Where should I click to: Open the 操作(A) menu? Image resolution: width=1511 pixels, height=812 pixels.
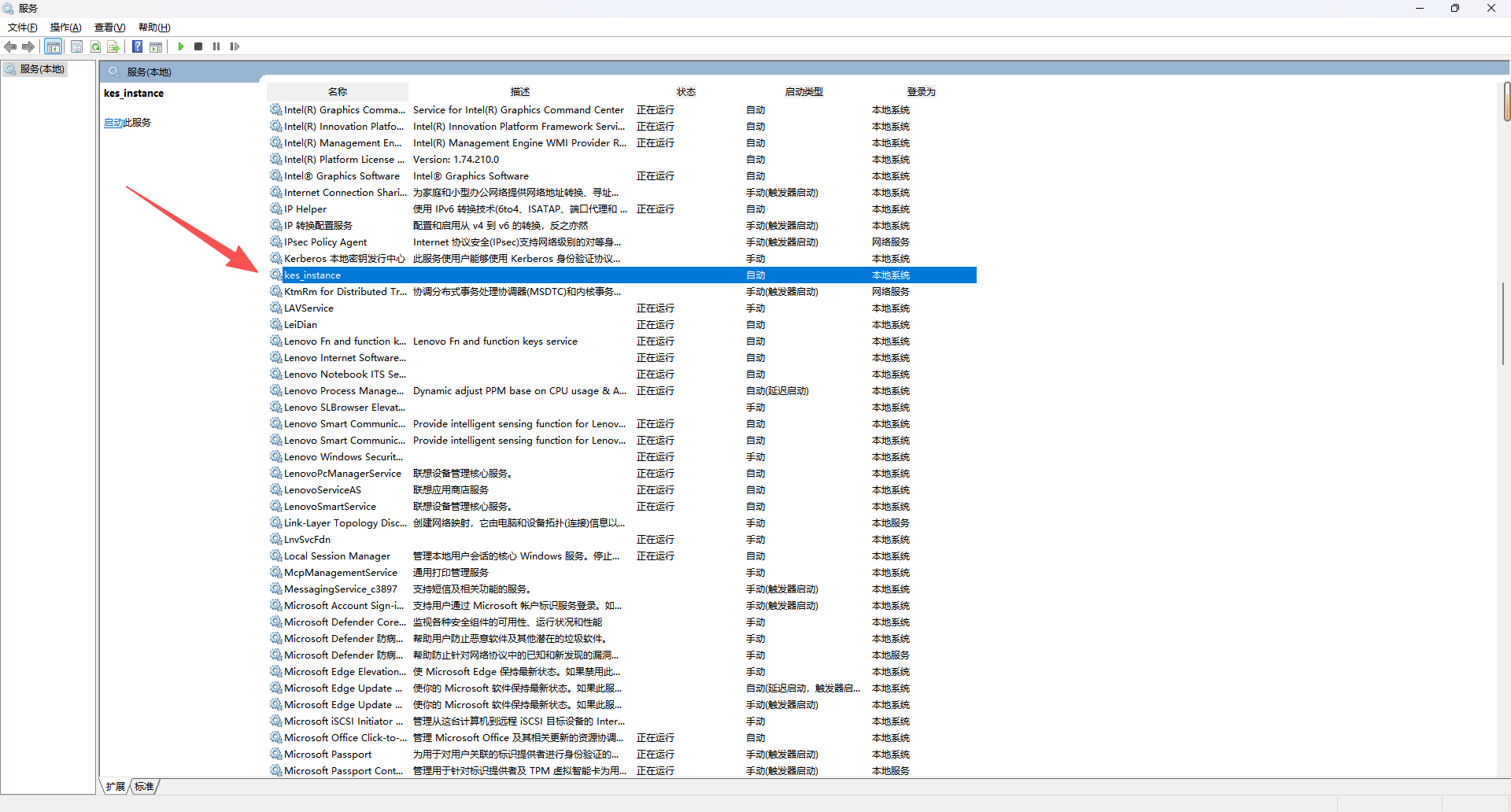click(x=65, y=28)
